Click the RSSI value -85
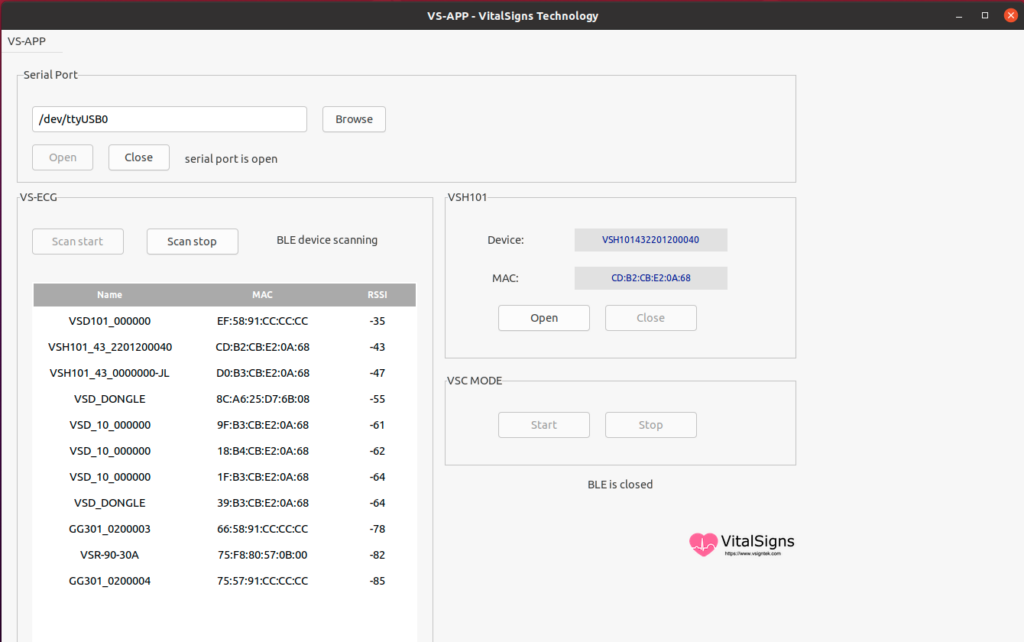1024x642 pixels. pyautogui.click(x=377, y=581)
